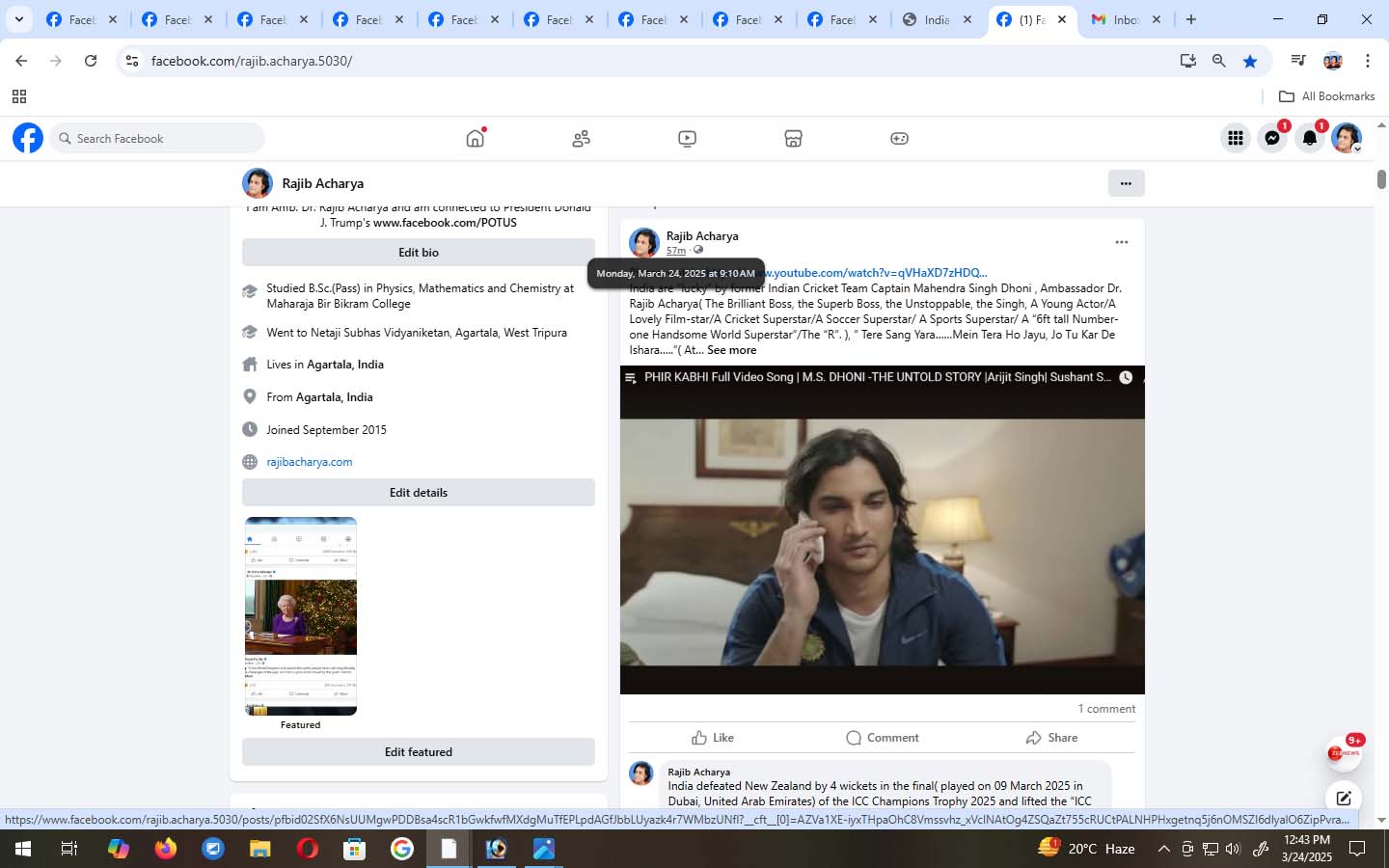Reload the page
The width and height of the screenshot is (1389, 868).
[91, 61]
